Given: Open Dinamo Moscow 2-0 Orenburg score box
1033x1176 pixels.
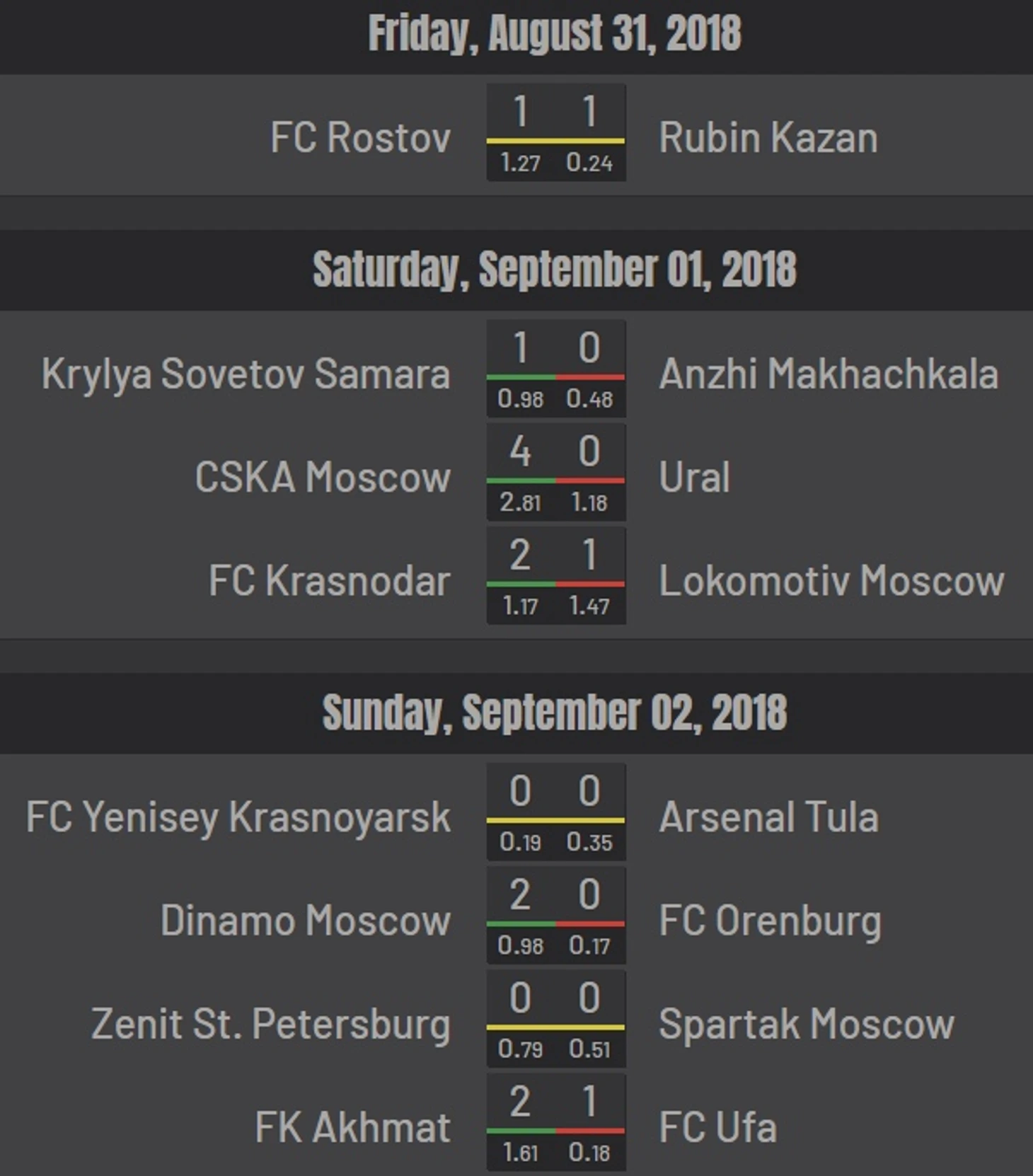Looking at the screenshot, I should tap(556, 915).
